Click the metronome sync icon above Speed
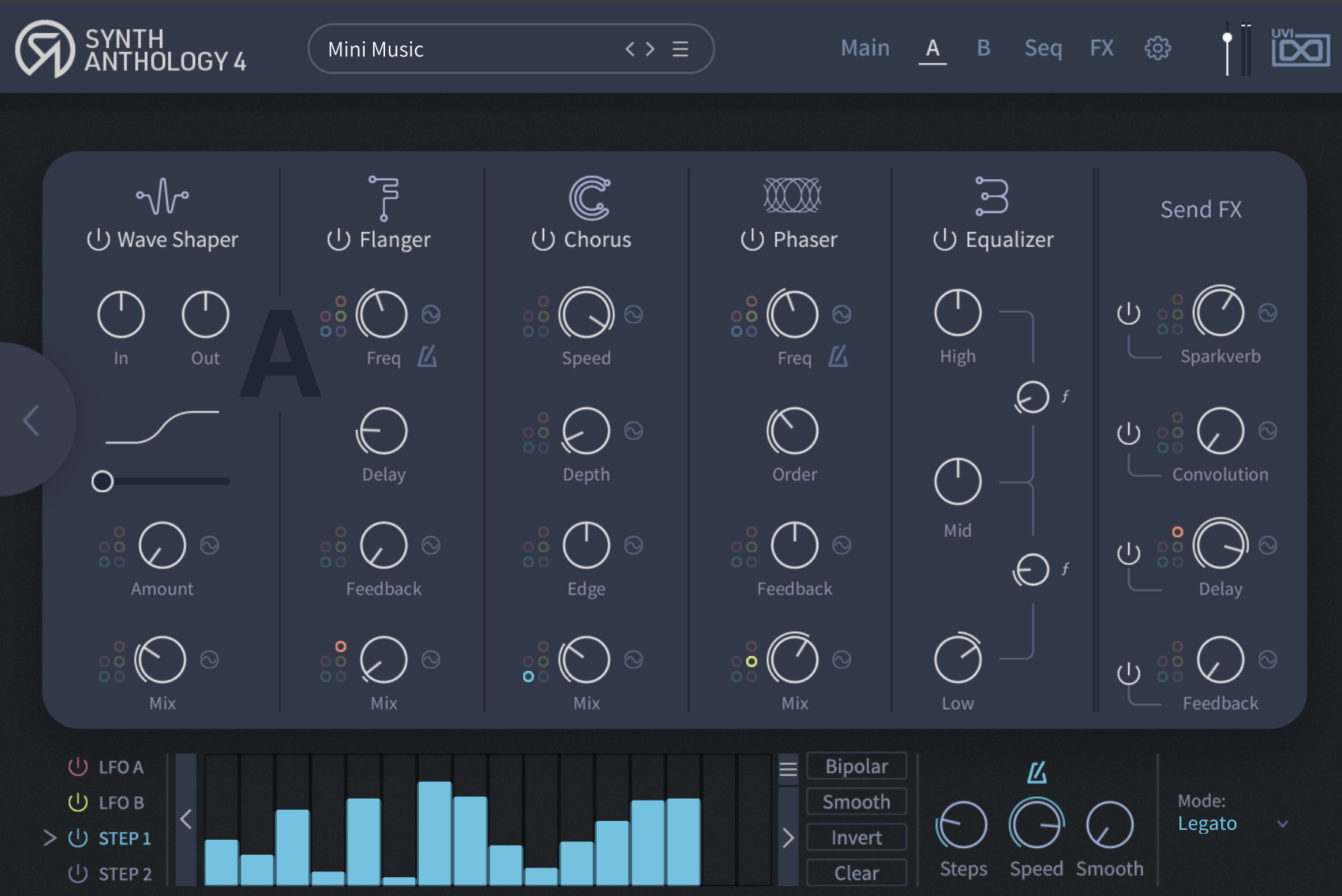The image size is (1342, 896). [1037, 772]
